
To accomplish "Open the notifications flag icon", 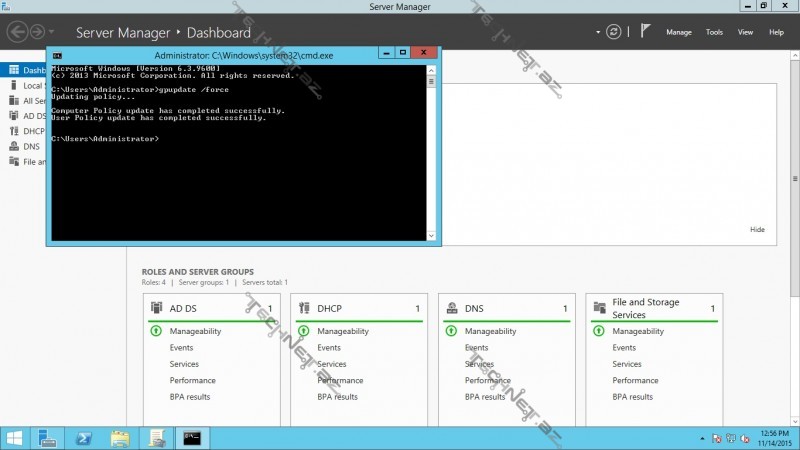I will click(x=646, y=31).
